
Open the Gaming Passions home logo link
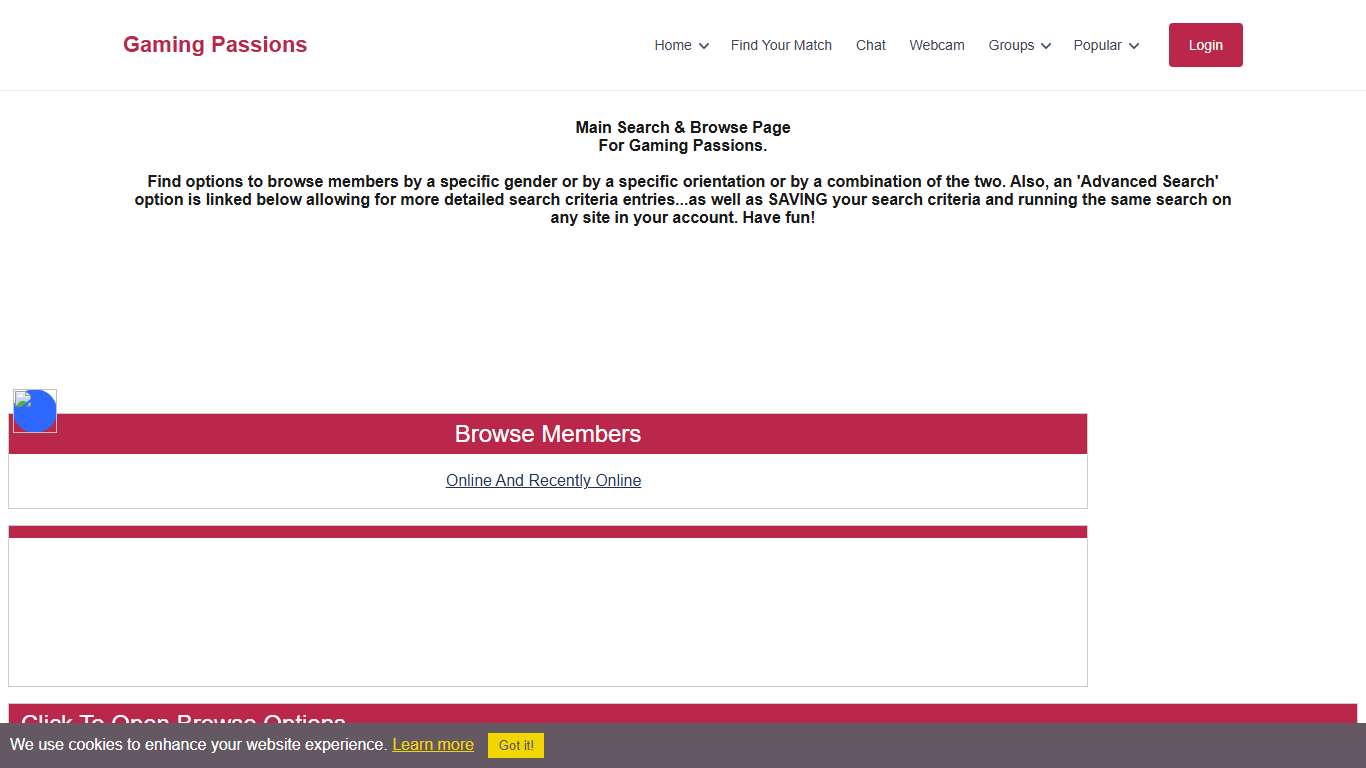[215, 45]
